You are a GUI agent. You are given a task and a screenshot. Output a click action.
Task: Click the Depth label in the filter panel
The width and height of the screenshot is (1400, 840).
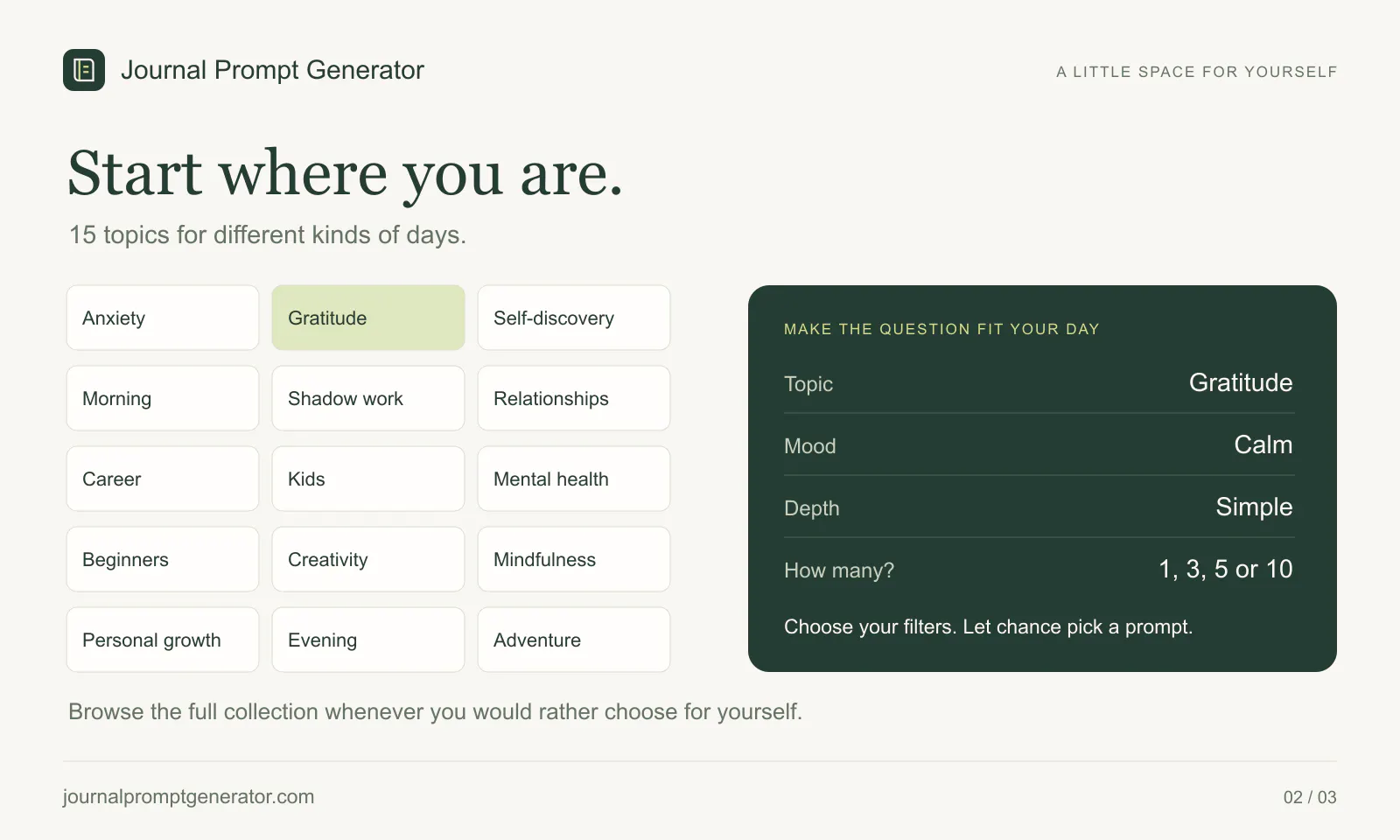[812, 508]
